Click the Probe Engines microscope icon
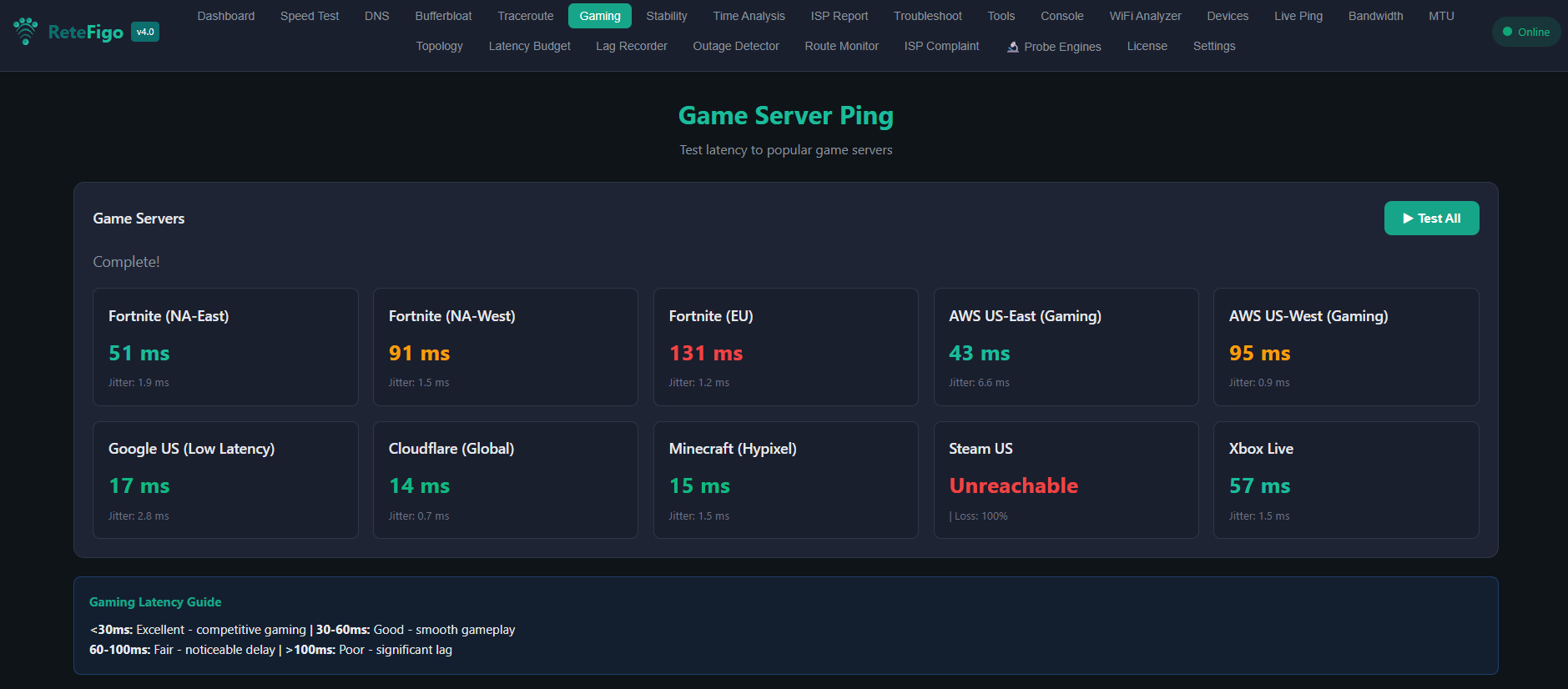Viewport: 1568px width, 689px height. pyautogui.click(x=1012, y=47)
